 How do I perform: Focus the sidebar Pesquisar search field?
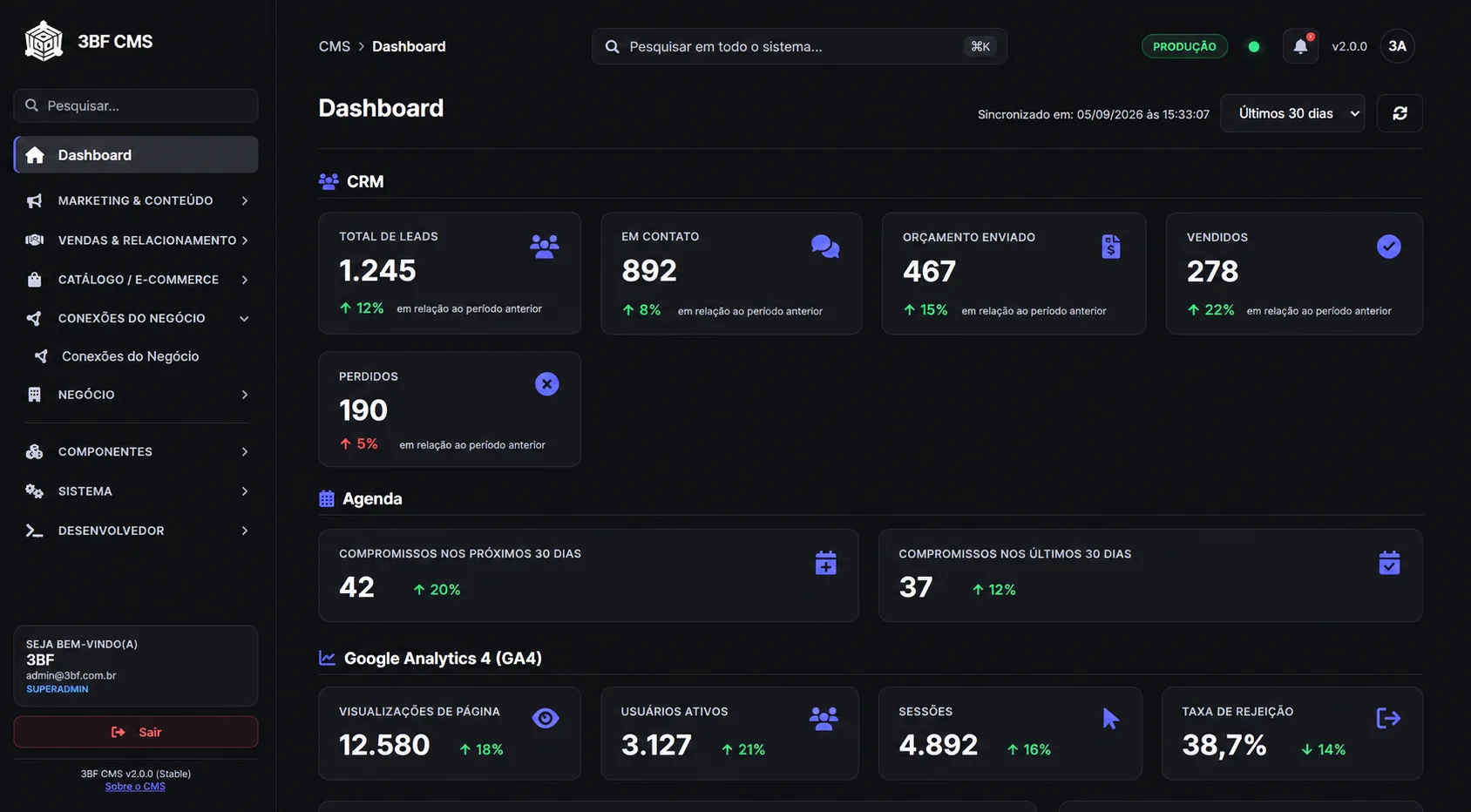(x=136, y=105)
